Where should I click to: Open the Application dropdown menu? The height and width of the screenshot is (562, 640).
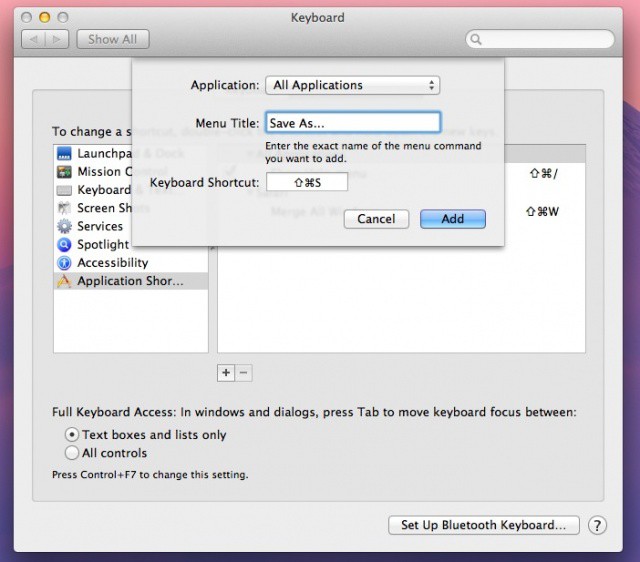[353, 85]
